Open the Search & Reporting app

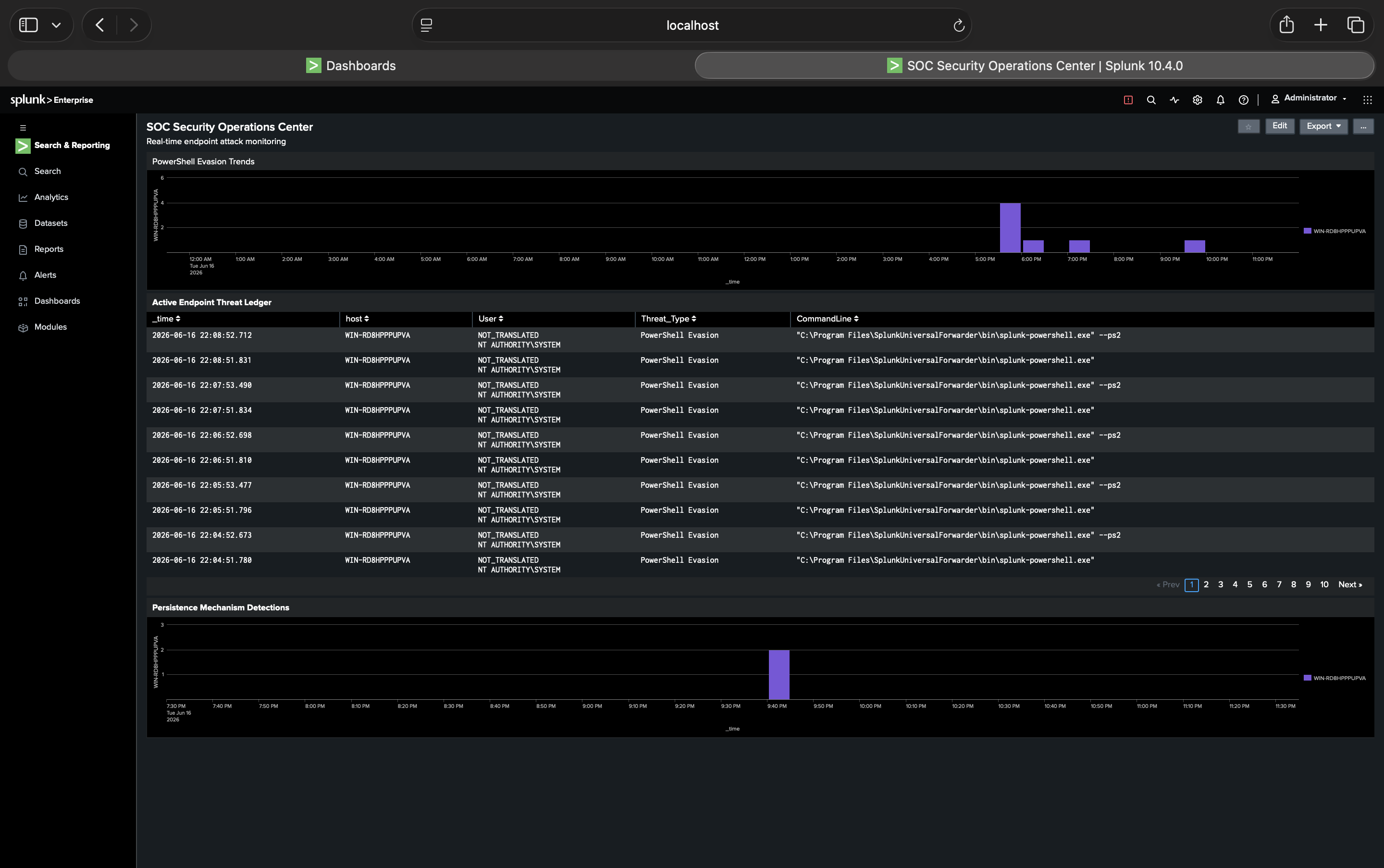pyautogui.click(x=63, y=145)
